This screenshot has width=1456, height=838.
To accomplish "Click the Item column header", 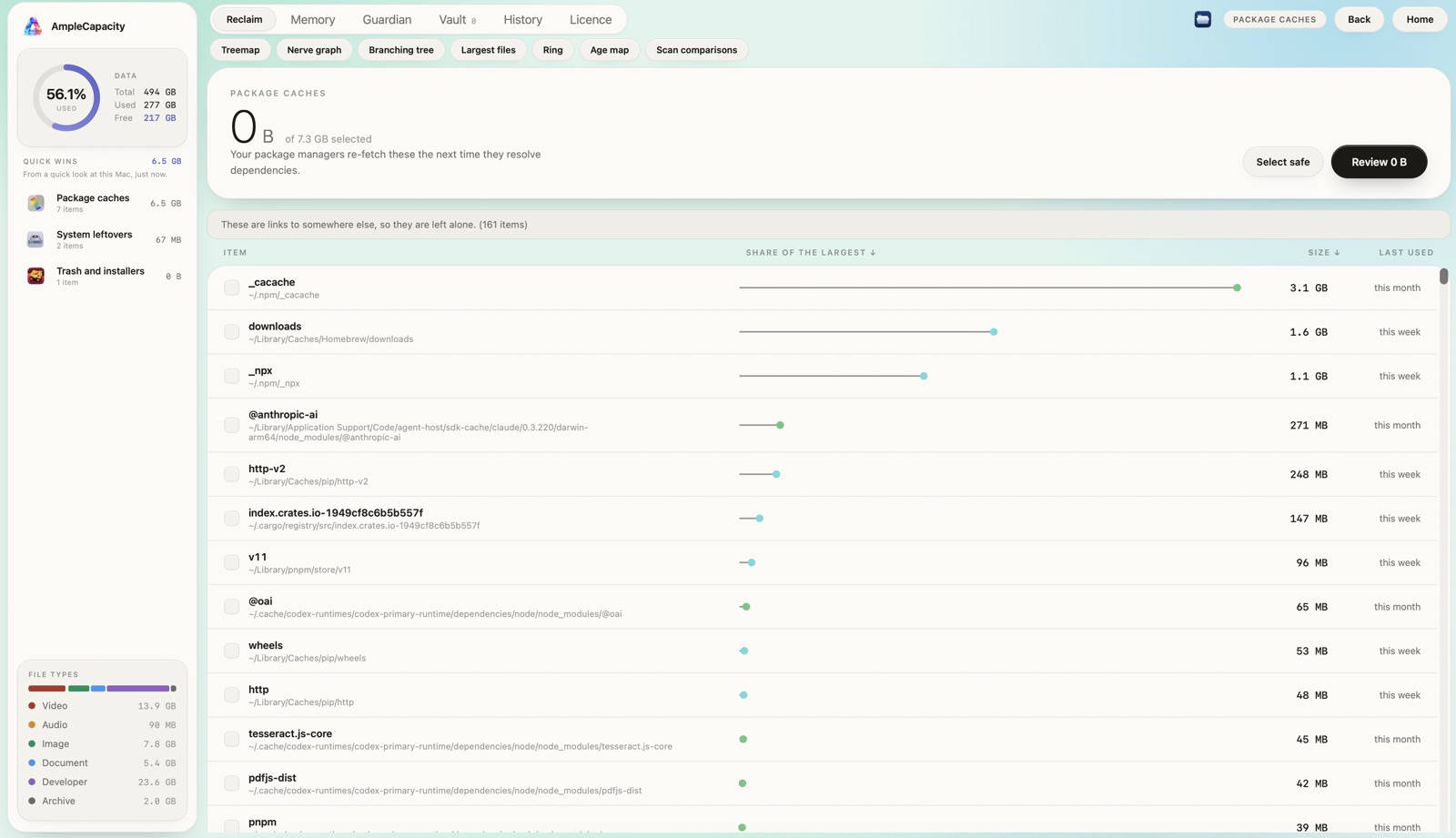I will 235,253.
